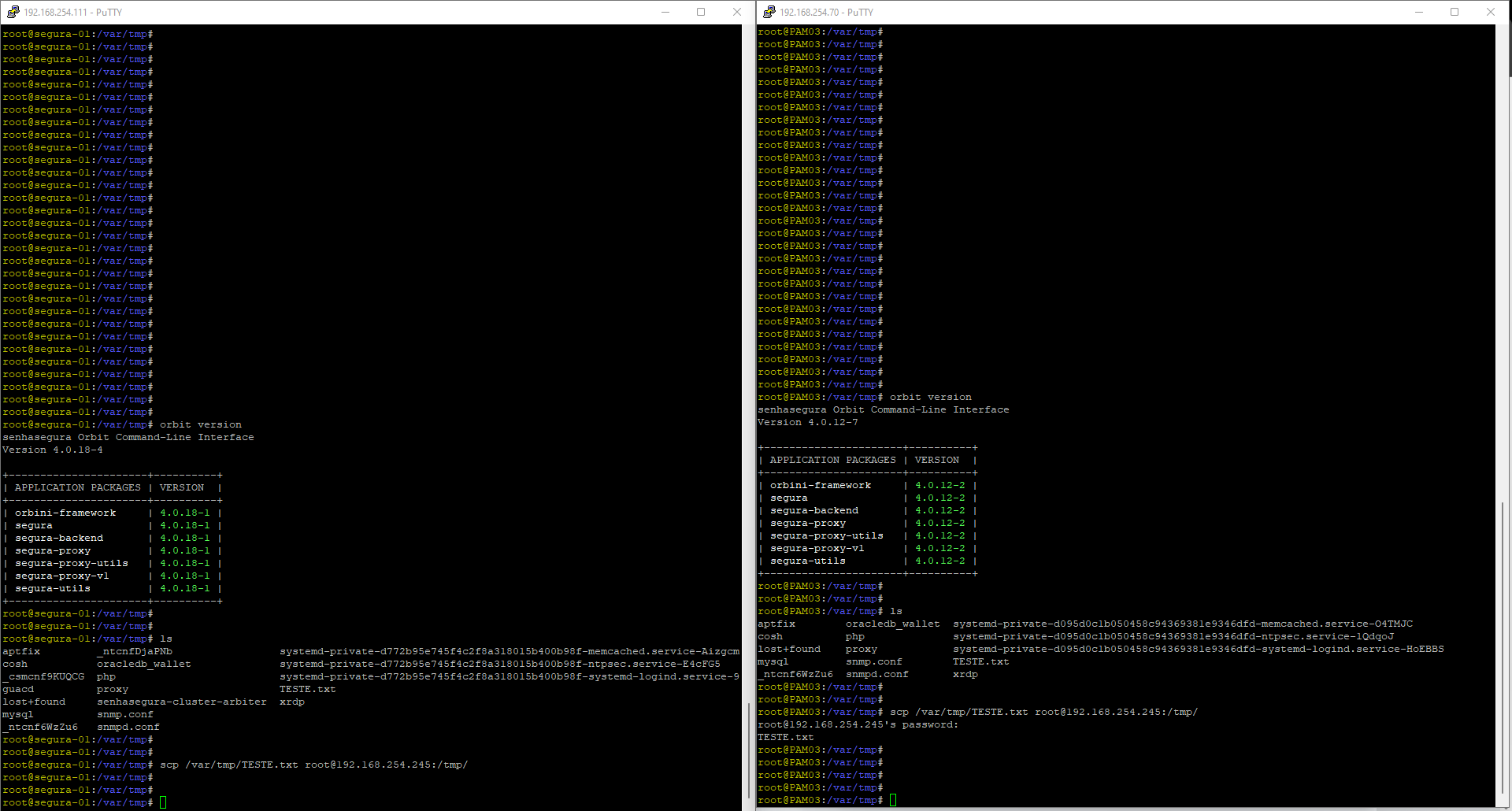Click senhasegura-cluster-arbiter in left ls listing
The image size is (1512, 811).
pos(181,702)
